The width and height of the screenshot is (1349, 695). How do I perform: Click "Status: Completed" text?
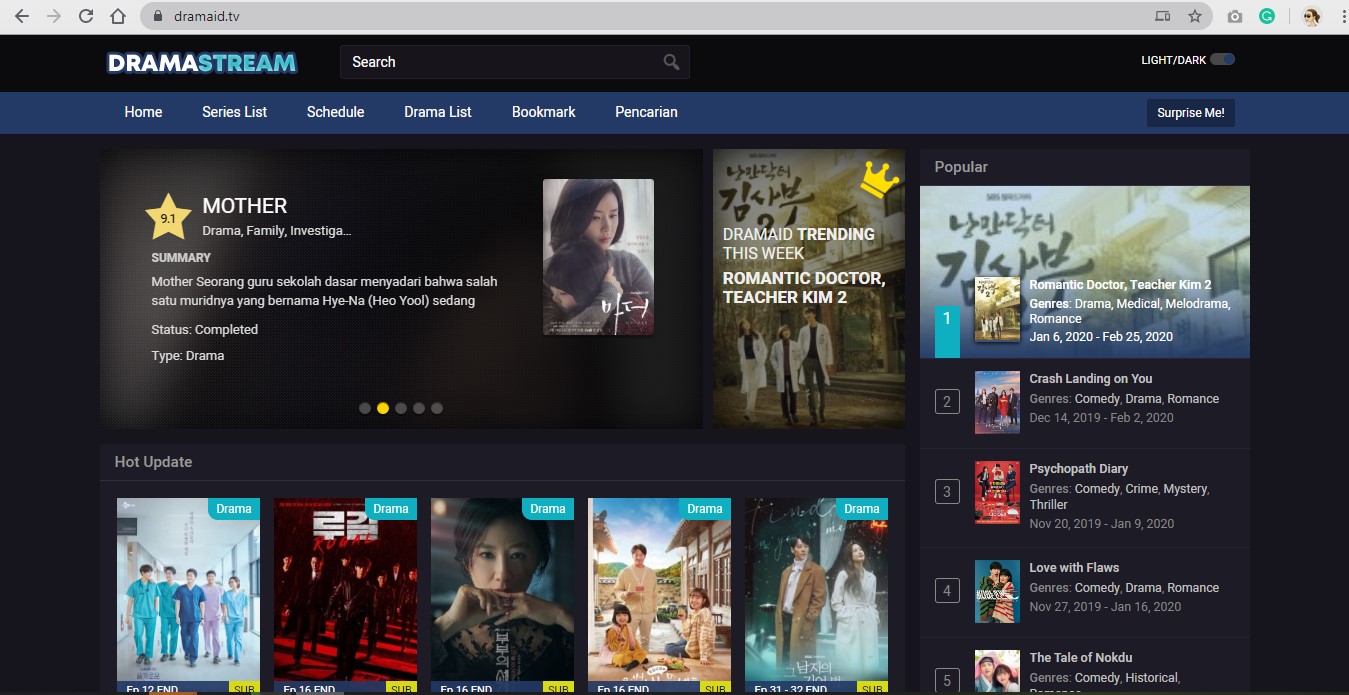tap(205, 329)
